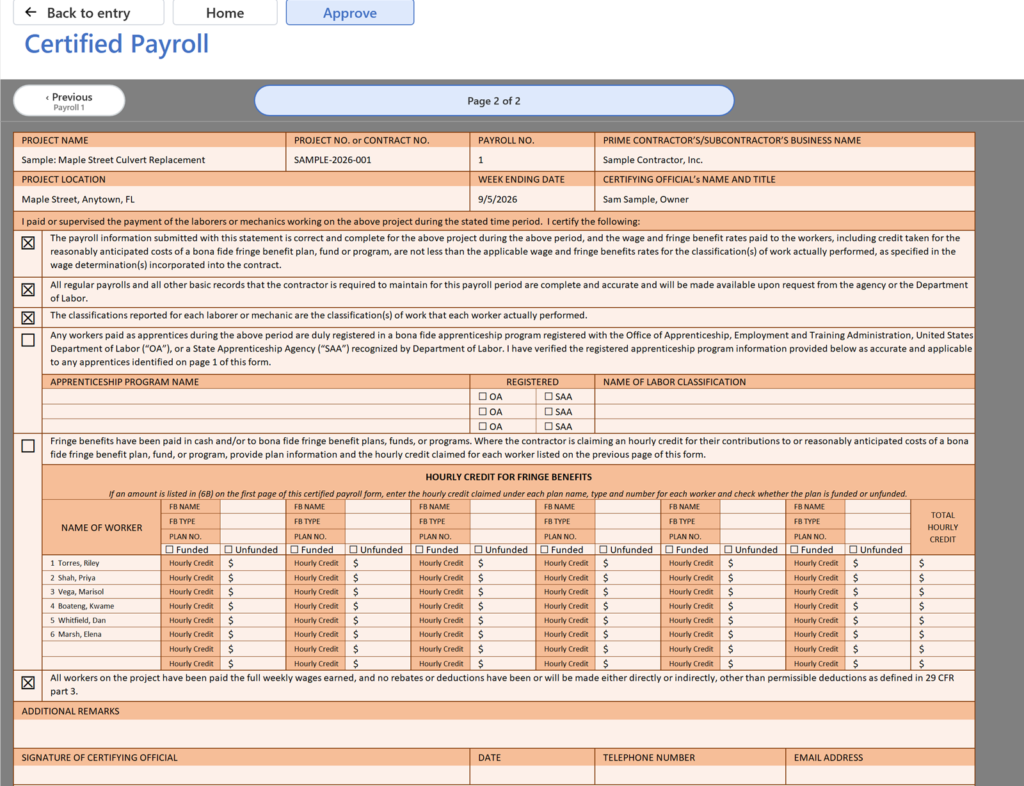Click the Email Address field
The width and height of the screenshot is (1024, 786).
click(x=880, y=776)
